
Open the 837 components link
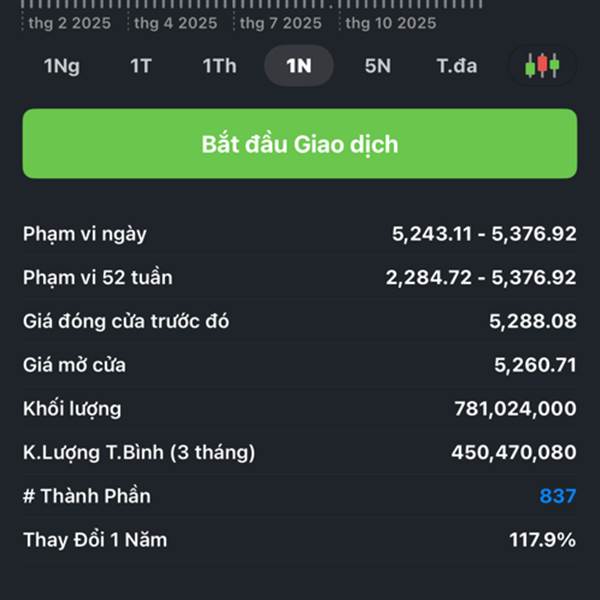(558, 496)
